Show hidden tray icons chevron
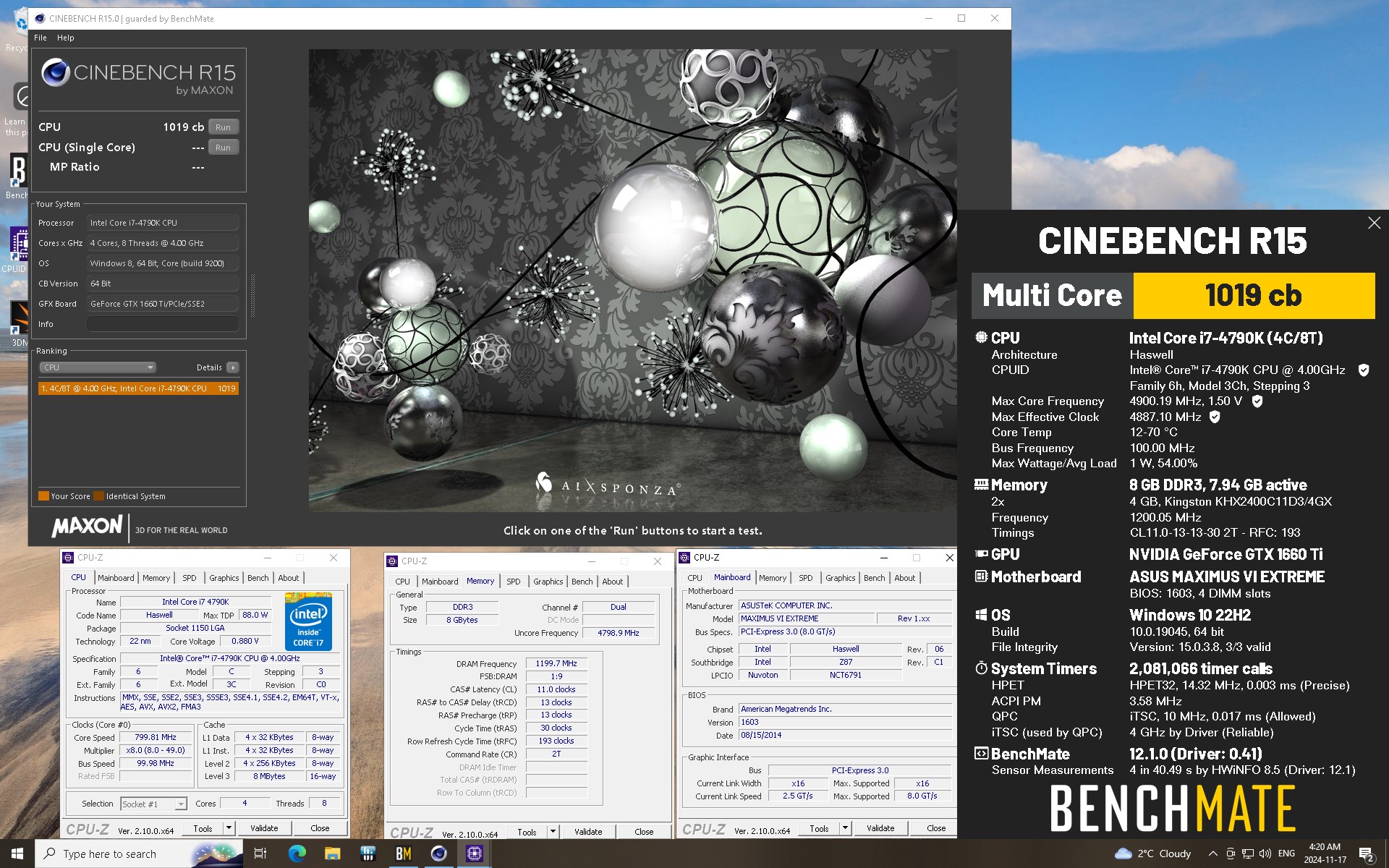The height and width of the screenshot is (868, 1389). pos(1212,854)
